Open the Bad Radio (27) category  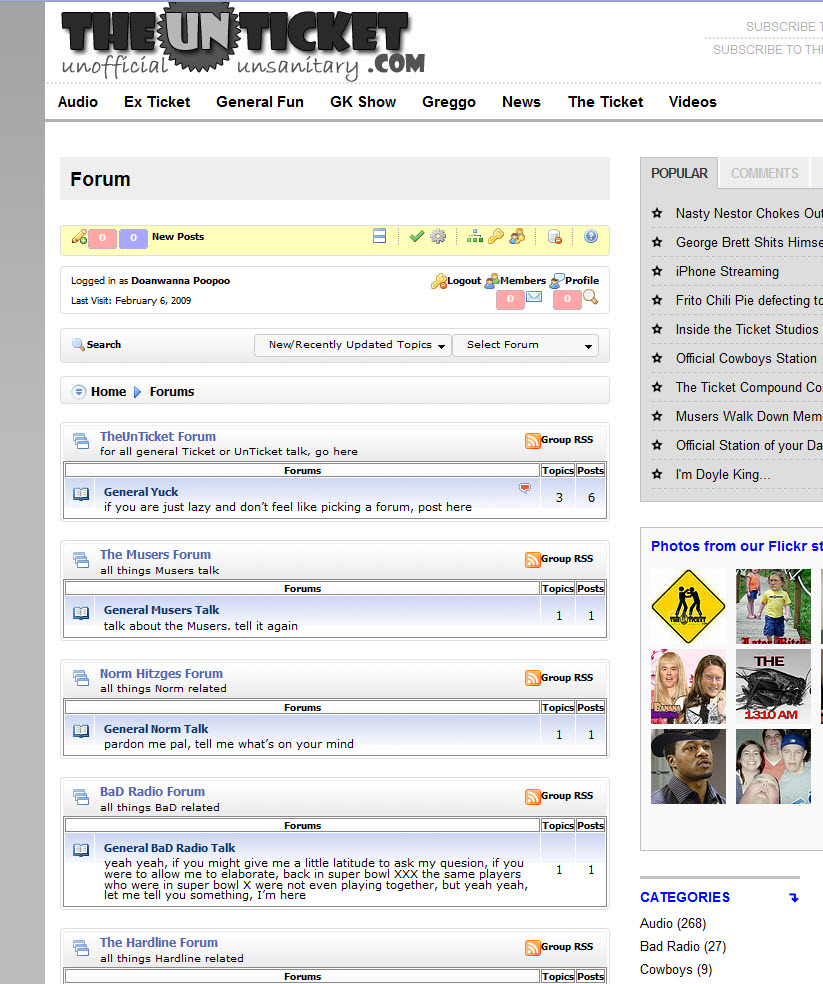pyautogui.click(x=683, y=946)
